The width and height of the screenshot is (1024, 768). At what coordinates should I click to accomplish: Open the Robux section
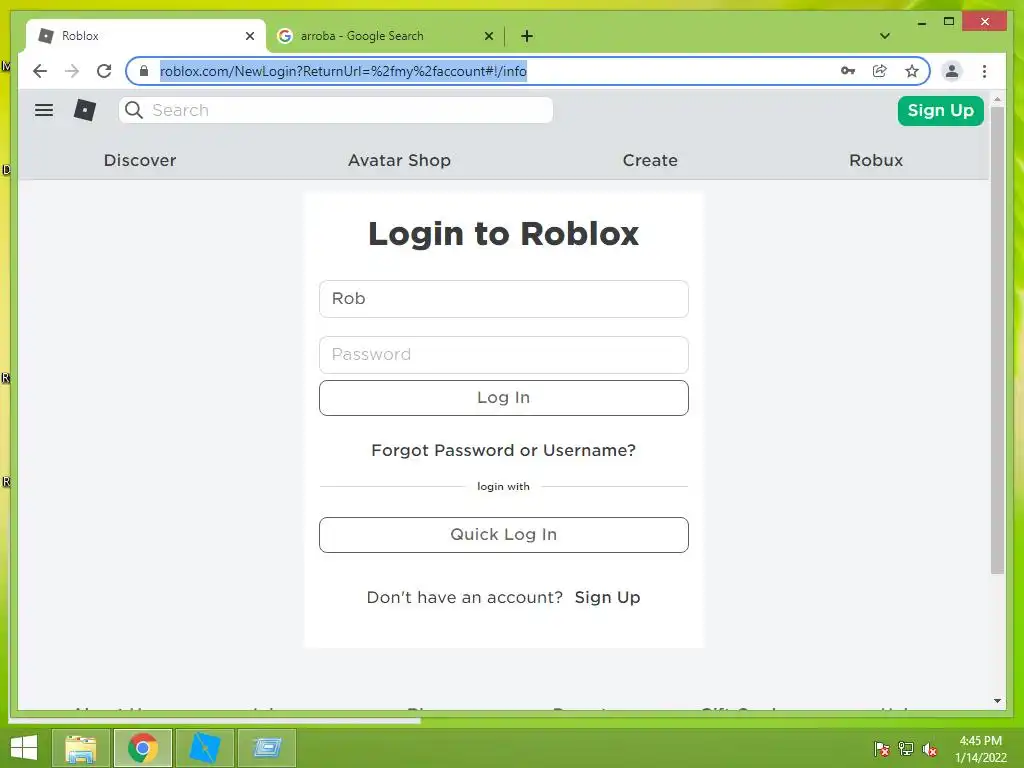[x=876, y=160]
